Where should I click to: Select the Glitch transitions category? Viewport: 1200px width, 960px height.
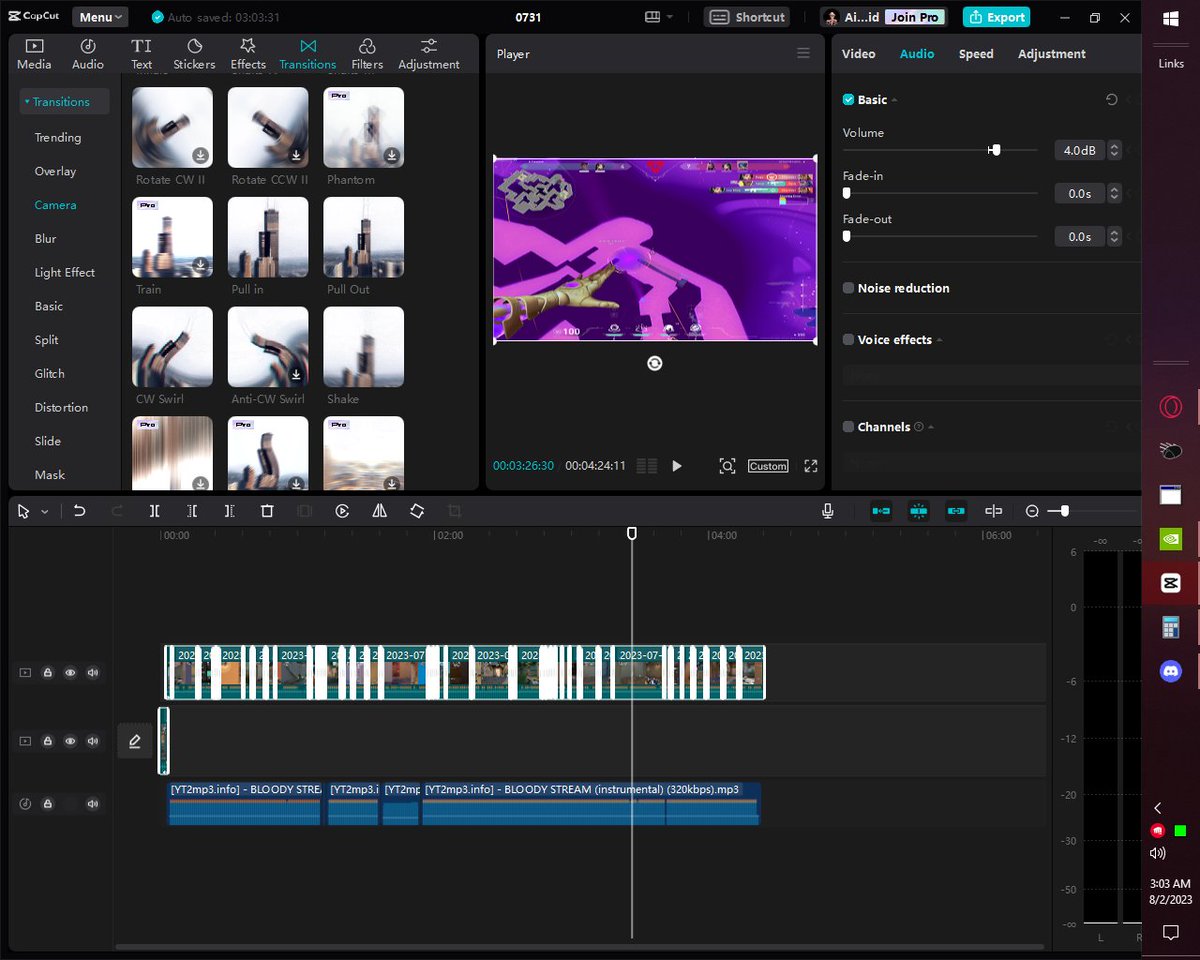50,374
